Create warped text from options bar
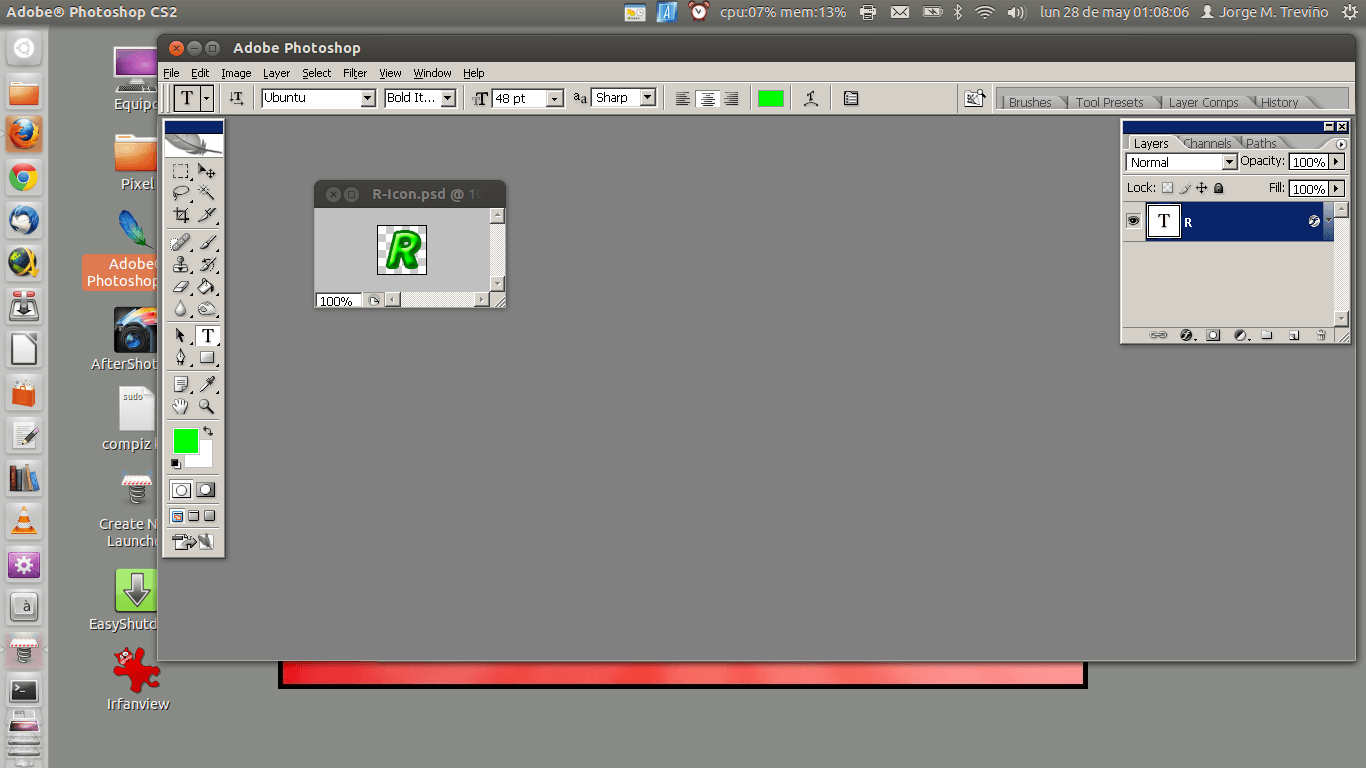The image size is (1366, 768). [x=811, y=98]
